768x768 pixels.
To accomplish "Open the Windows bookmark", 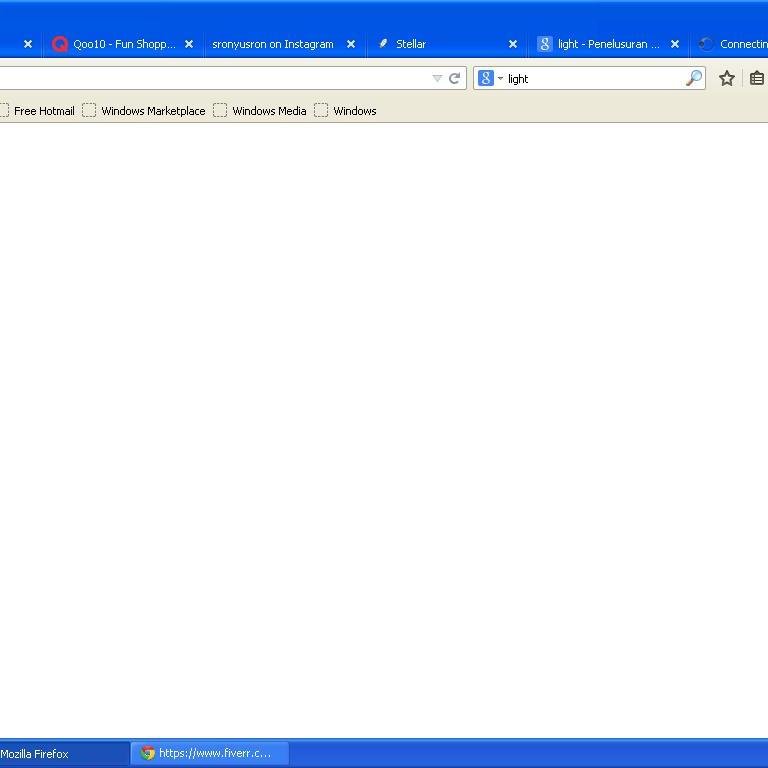I will (345, 111).
